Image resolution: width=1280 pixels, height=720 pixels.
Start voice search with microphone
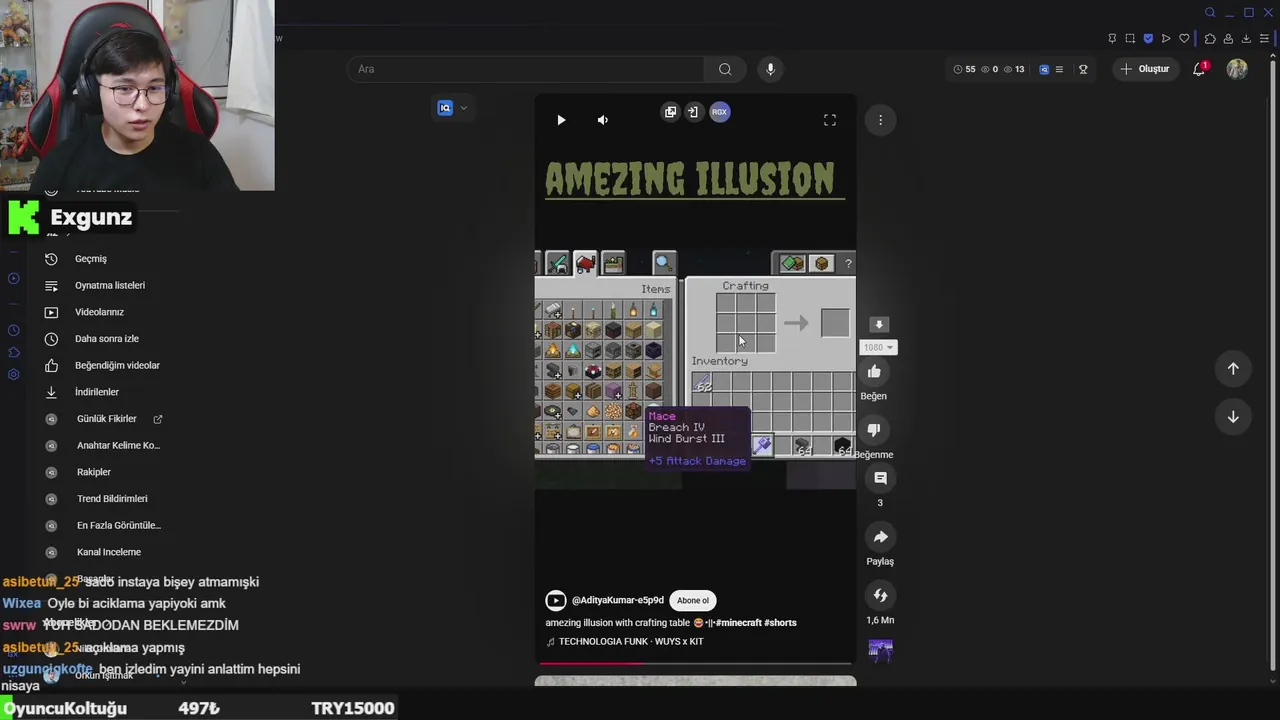(x=770, y=69)
